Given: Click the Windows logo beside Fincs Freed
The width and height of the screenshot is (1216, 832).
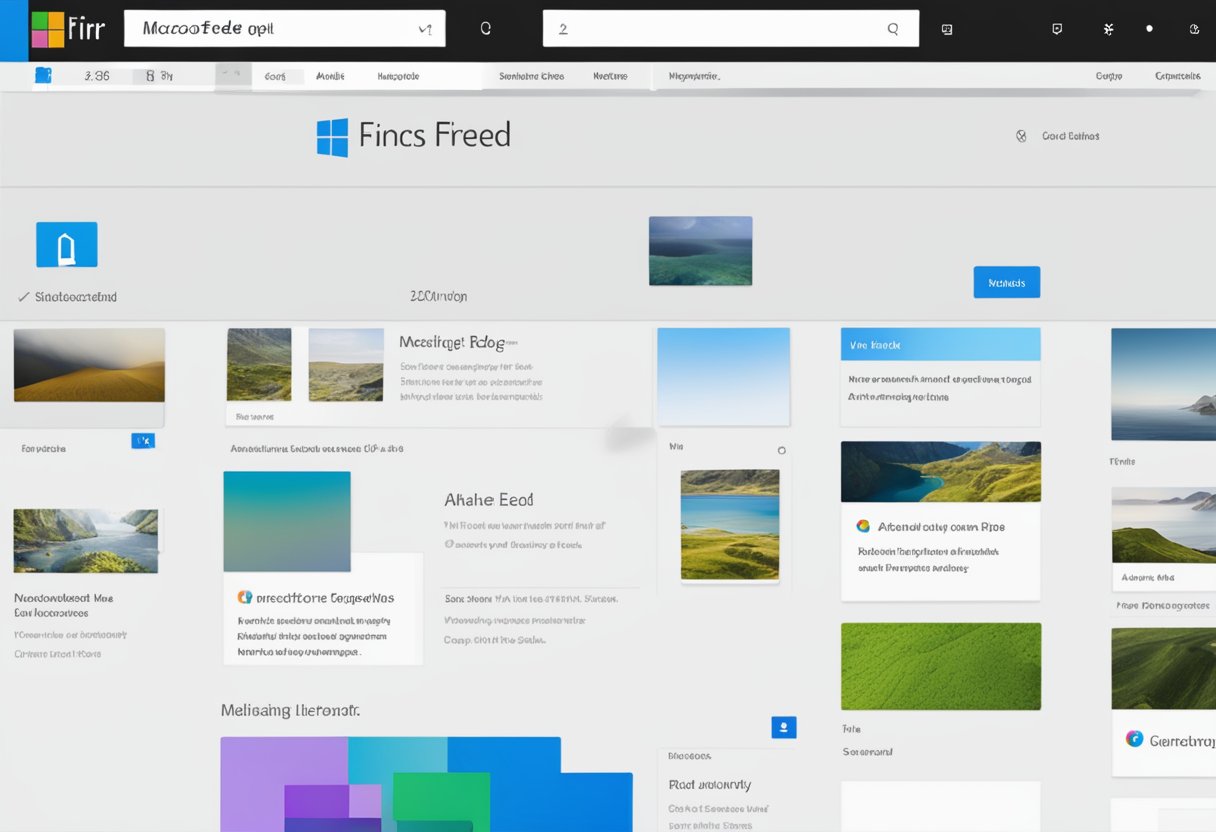Looking at the screenshot, I should pos(332,137).
